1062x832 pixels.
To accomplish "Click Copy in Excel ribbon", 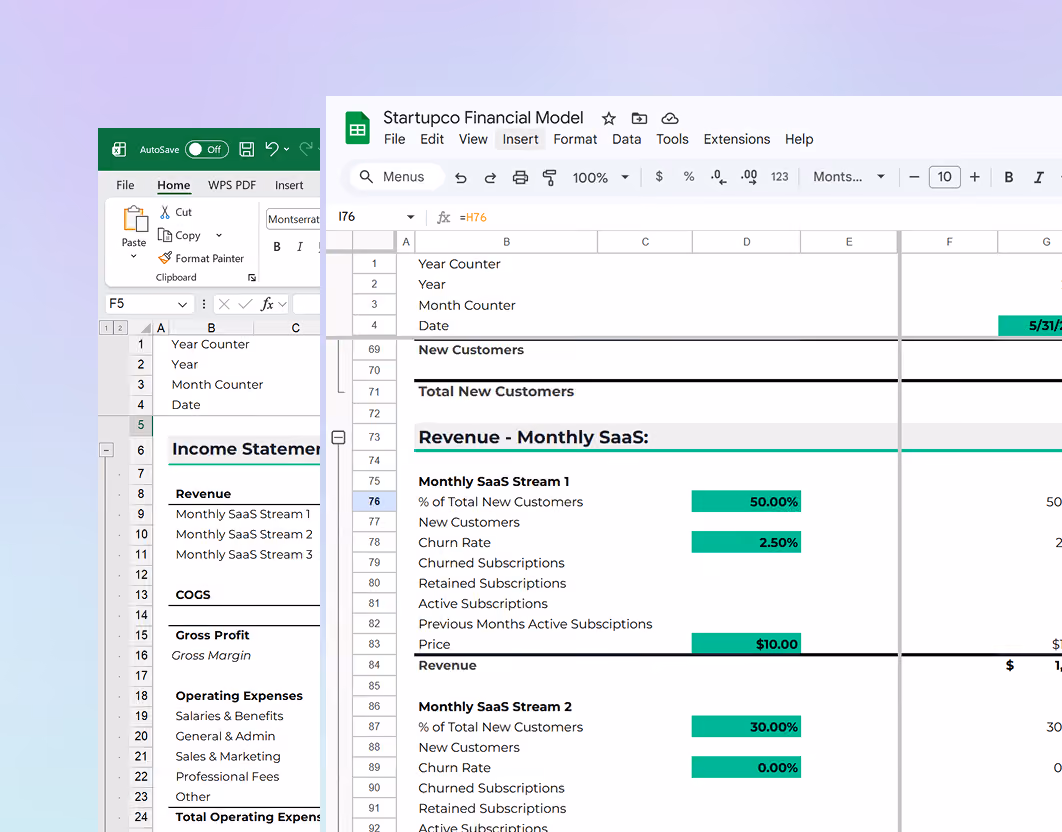I will click(x=179, y=235).
